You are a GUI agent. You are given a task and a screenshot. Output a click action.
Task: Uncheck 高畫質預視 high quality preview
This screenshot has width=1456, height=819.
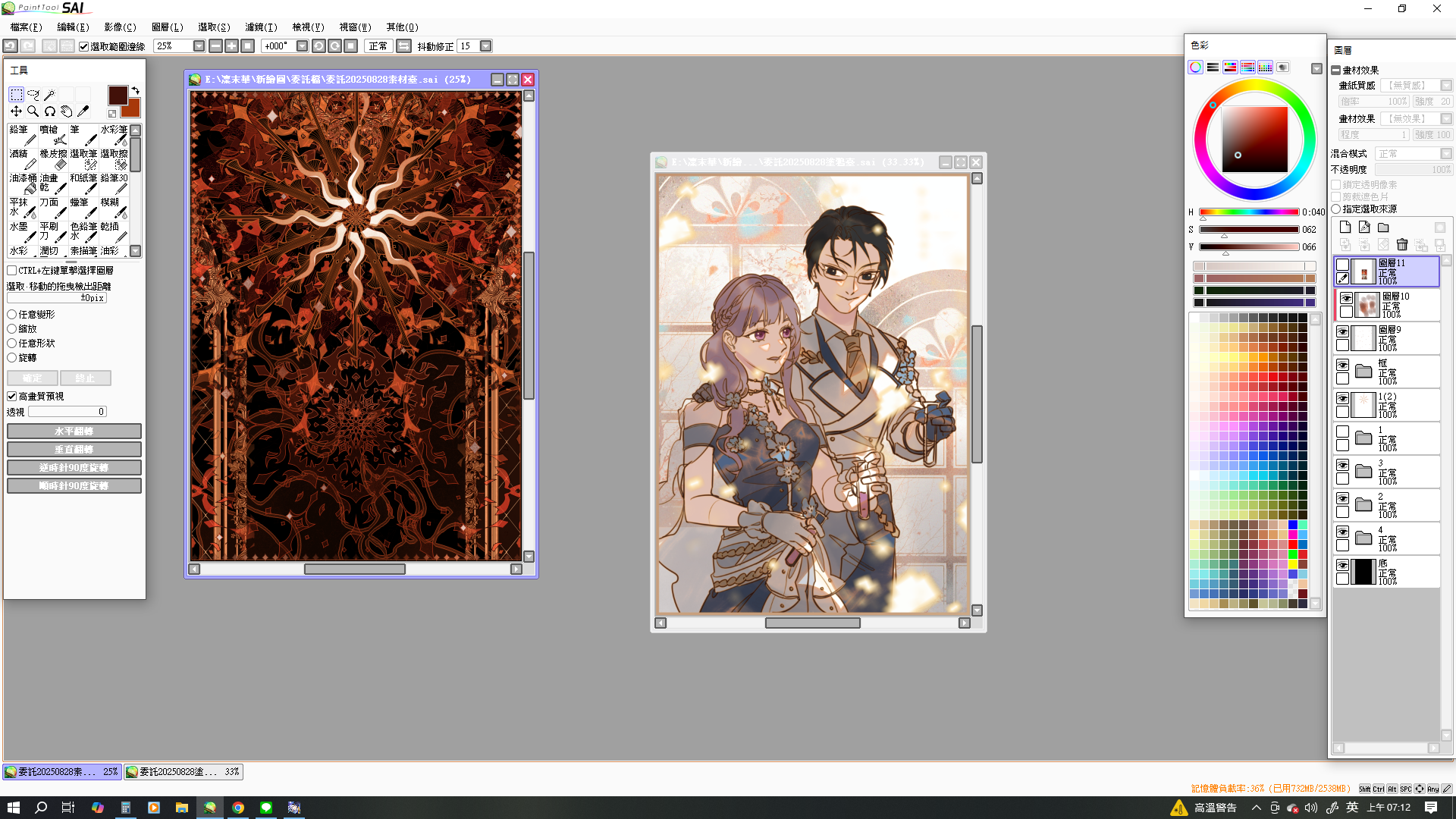pos(12,396)
